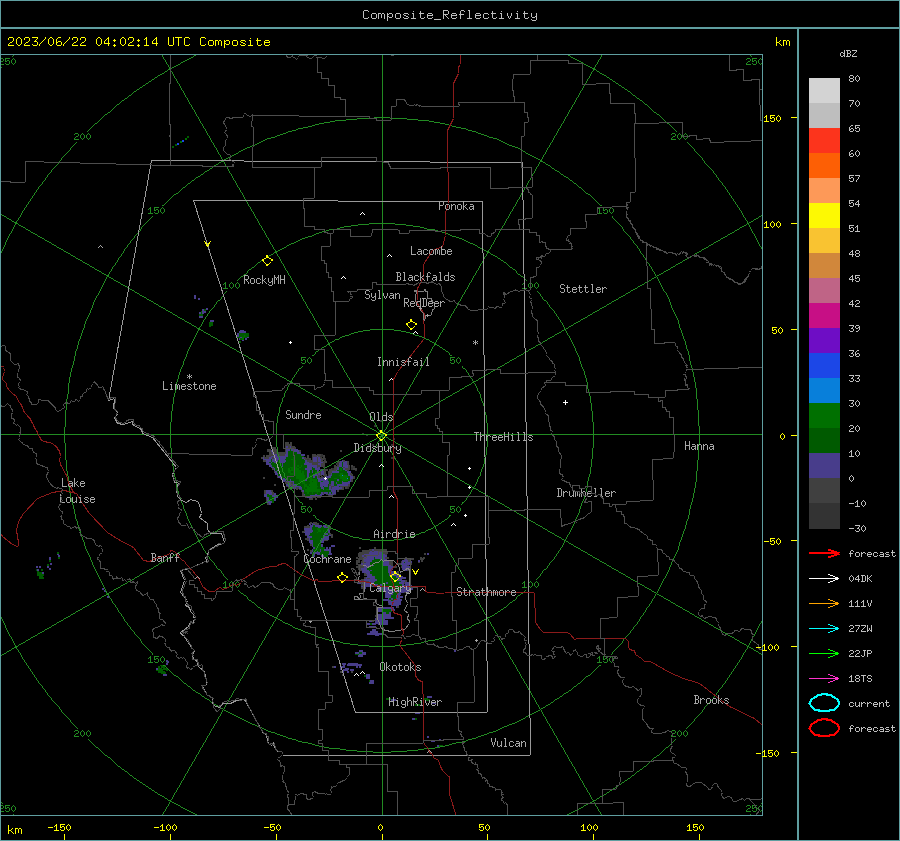Screen dimensions: 900x841
Task: Click the yellow radar-center diamond at Olds
Action: click(381, 436)
